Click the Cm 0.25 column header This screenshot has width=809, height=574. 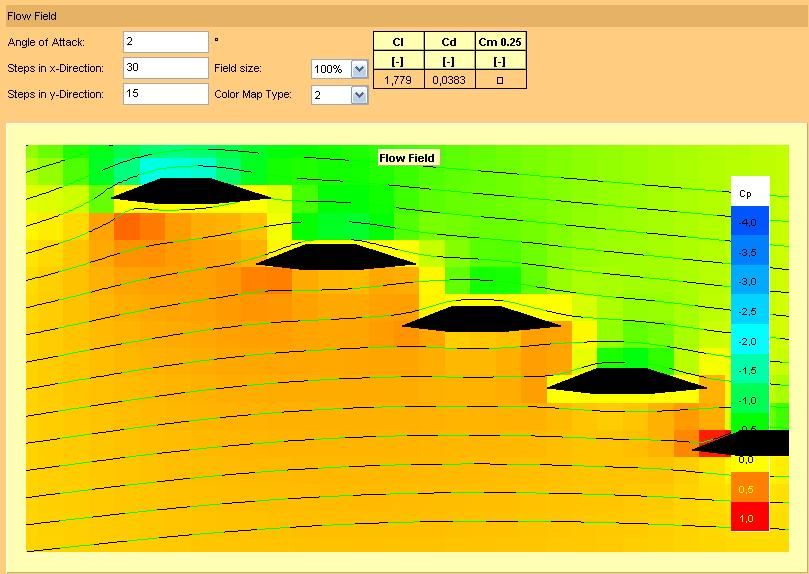500,42
